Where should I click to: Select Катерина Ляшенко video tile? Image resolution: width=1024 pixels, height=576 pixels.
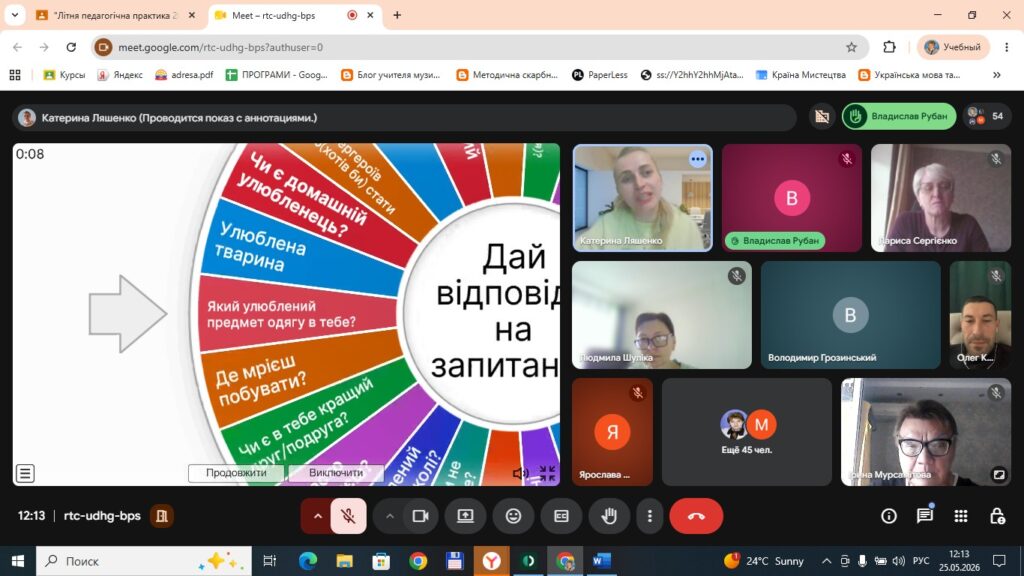pos(643,198)
